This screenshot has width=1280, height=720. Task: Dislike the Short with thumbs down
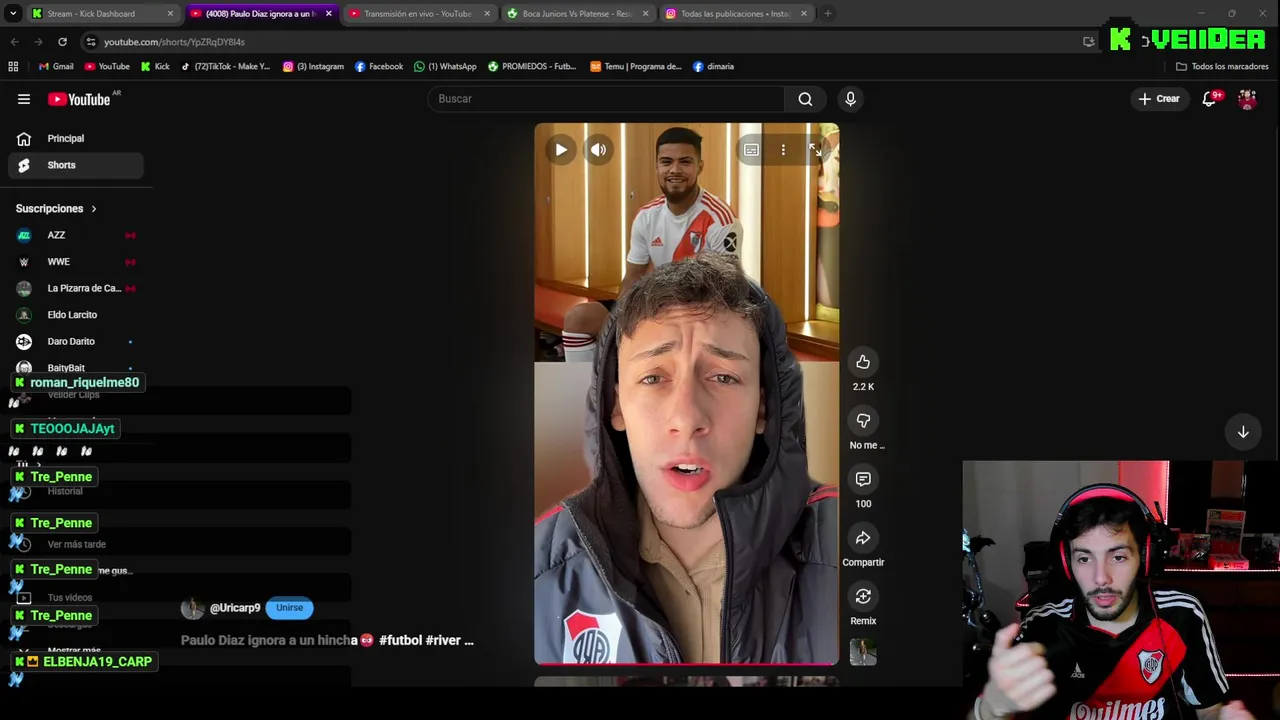pos(863,421)
